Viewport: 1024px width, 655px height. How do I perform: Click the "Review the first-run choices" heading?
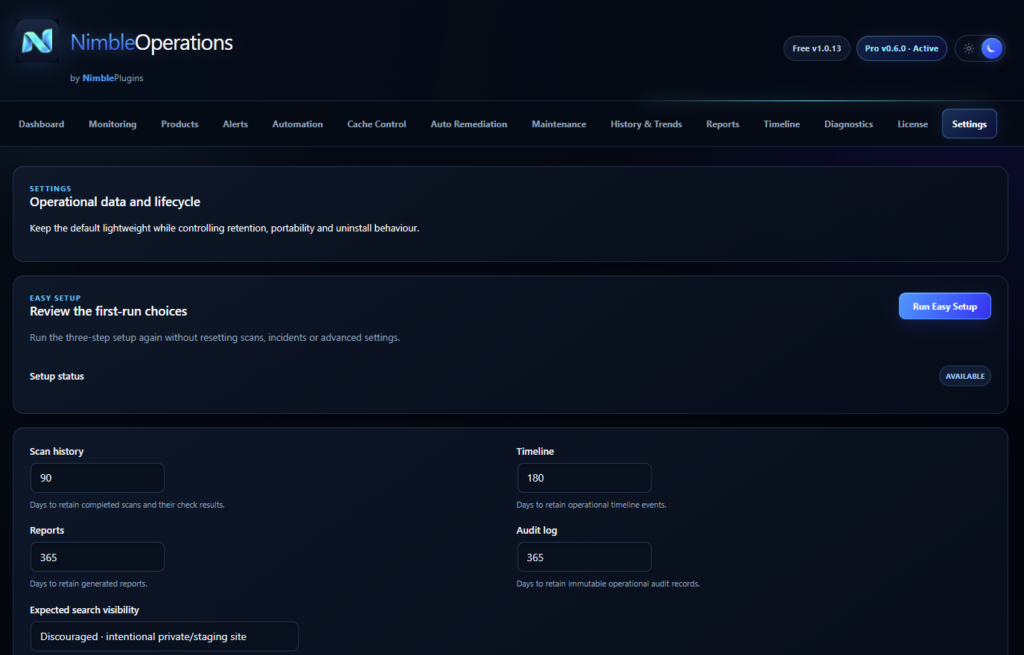[108, 312]
